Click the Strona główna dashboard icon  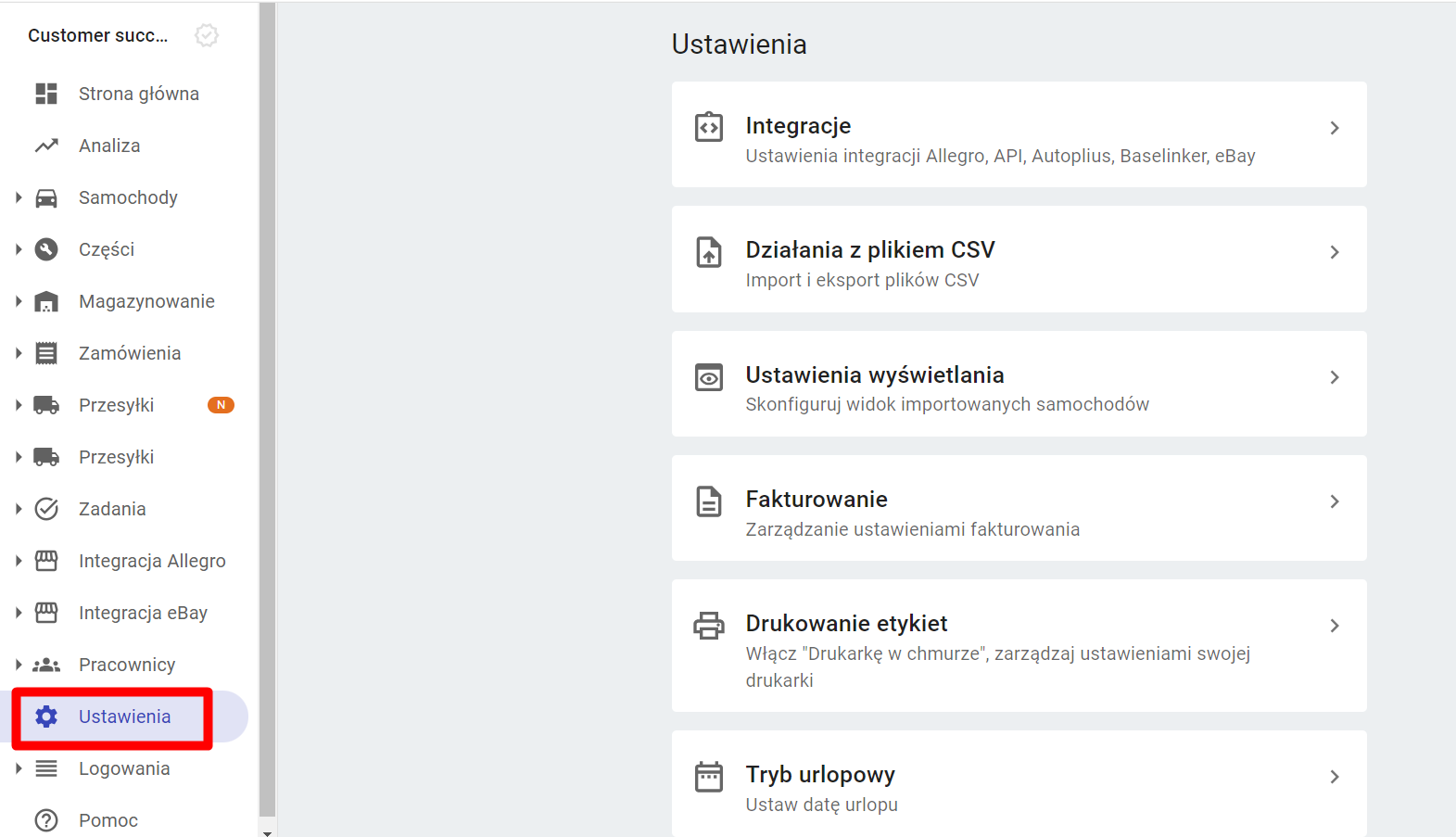point(46,94)
